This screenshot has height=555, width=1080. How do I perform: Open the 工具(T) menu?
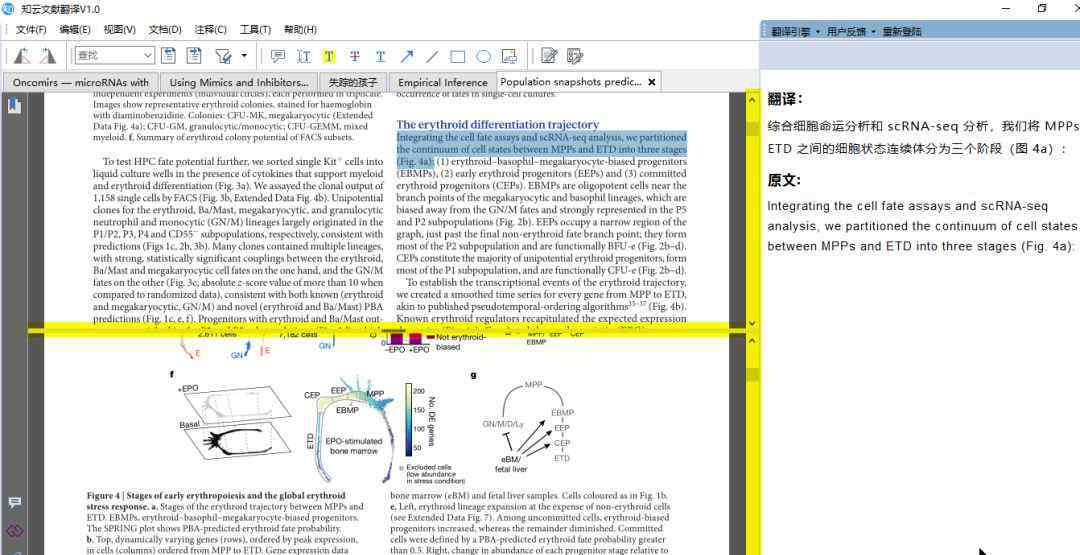pyautogui.click(x=255, y=30)
